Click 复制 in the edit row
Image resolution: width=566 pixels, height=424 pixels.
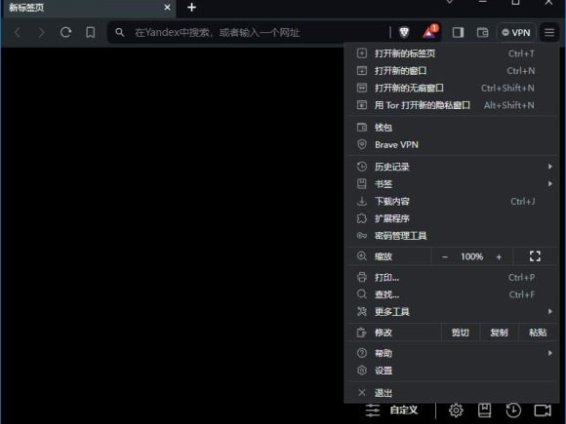[x=499, y=333]
